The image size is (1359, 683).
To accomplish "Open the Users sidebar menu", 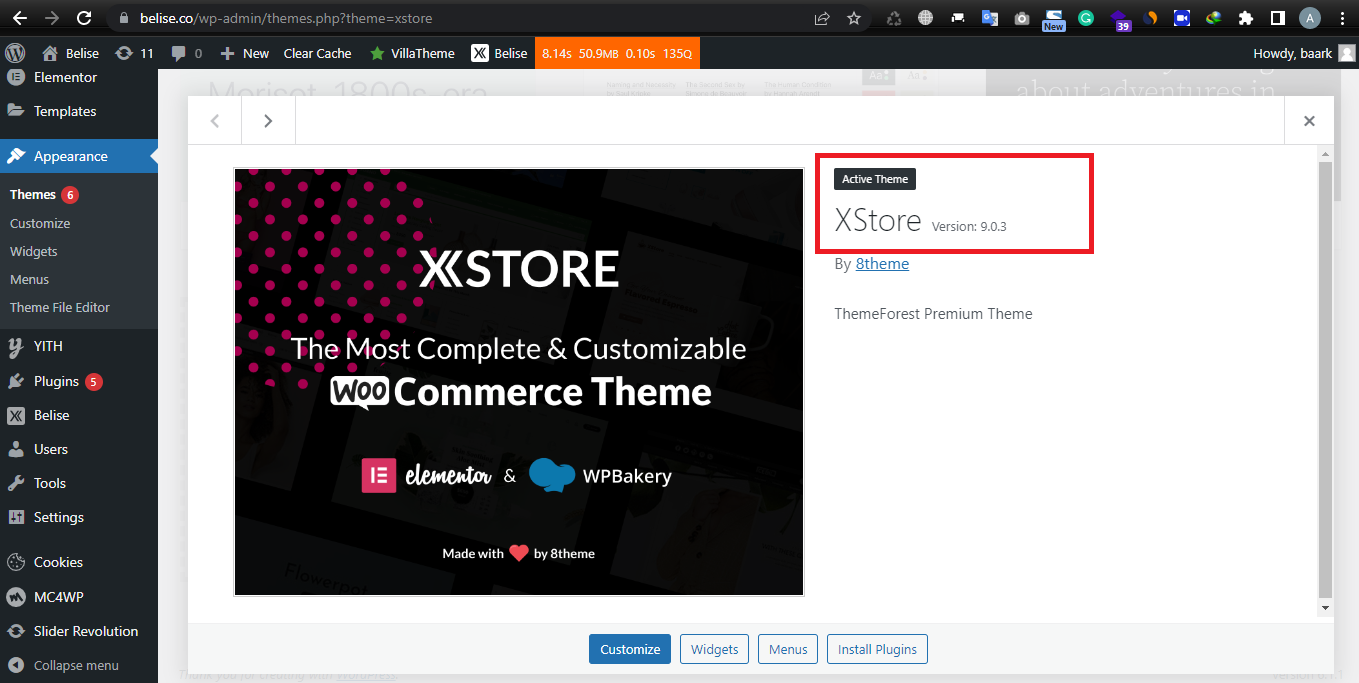I will click(79, 449).
